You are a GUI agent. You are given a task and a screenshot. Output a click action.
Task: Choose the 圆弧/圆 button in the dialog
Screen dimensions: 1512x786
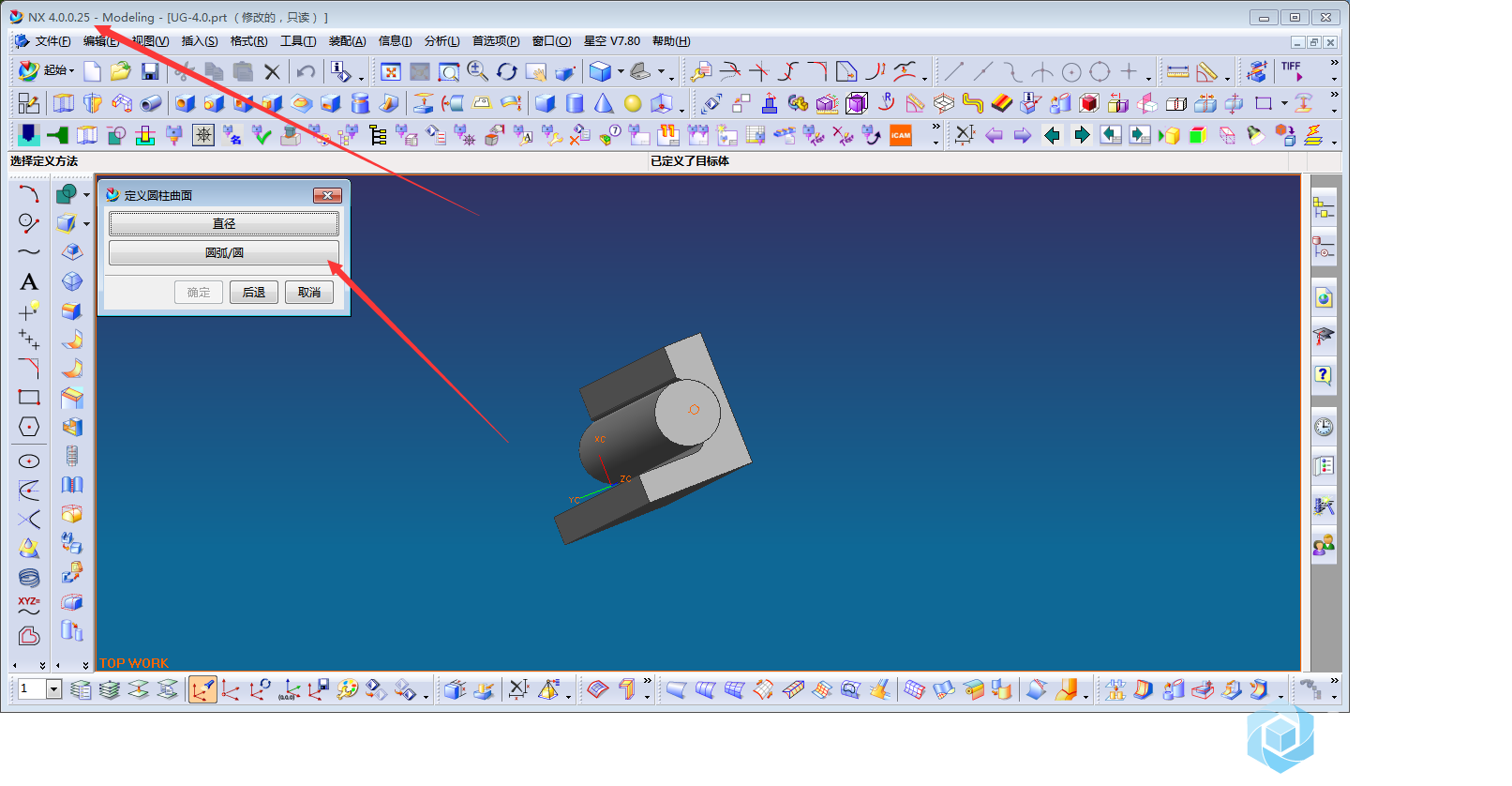point(224,252)
